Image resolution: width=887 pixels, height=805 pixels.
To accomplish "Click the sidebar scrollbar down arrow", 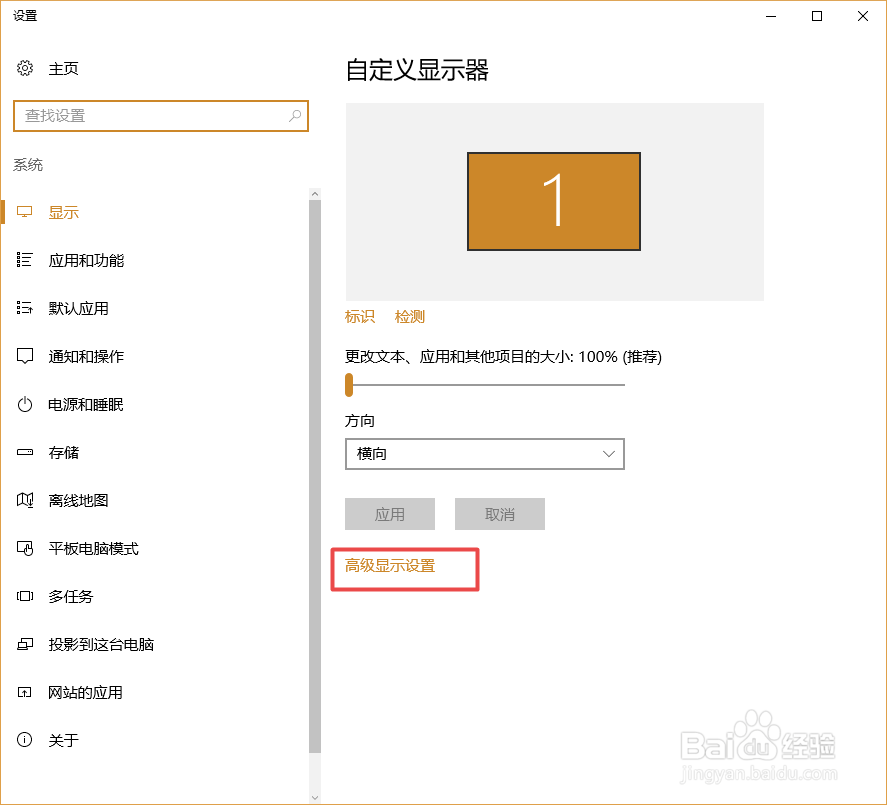I will click(x=315, y=798).
